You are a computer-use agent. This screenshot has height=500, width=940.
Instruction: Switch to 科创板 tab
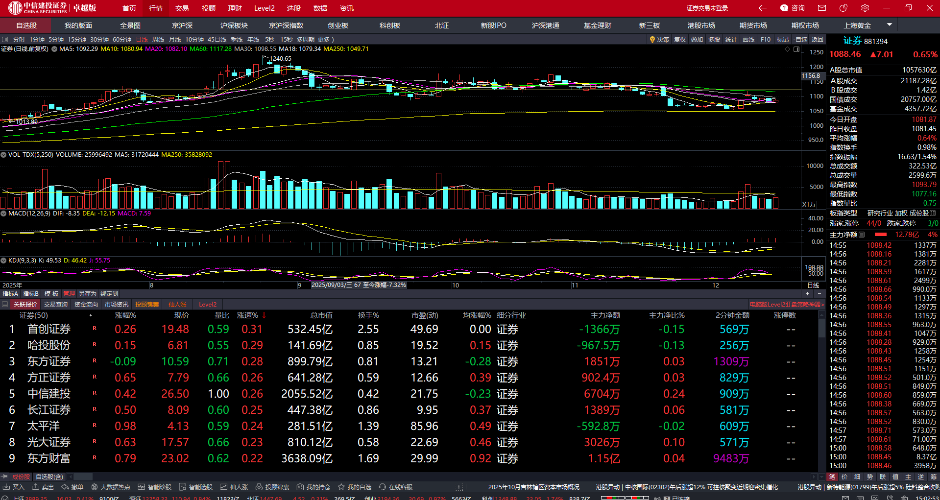click(390, 25)
